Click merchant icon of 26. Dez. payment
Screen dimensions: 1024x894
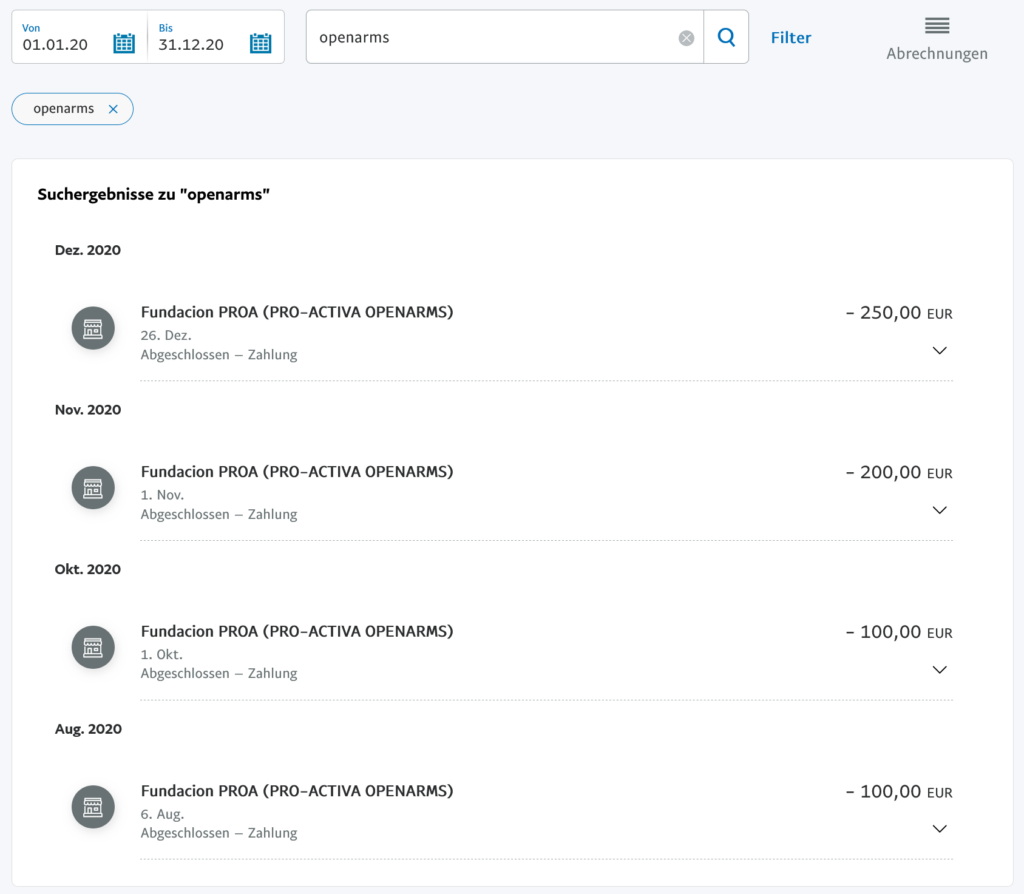coord(93,328)
